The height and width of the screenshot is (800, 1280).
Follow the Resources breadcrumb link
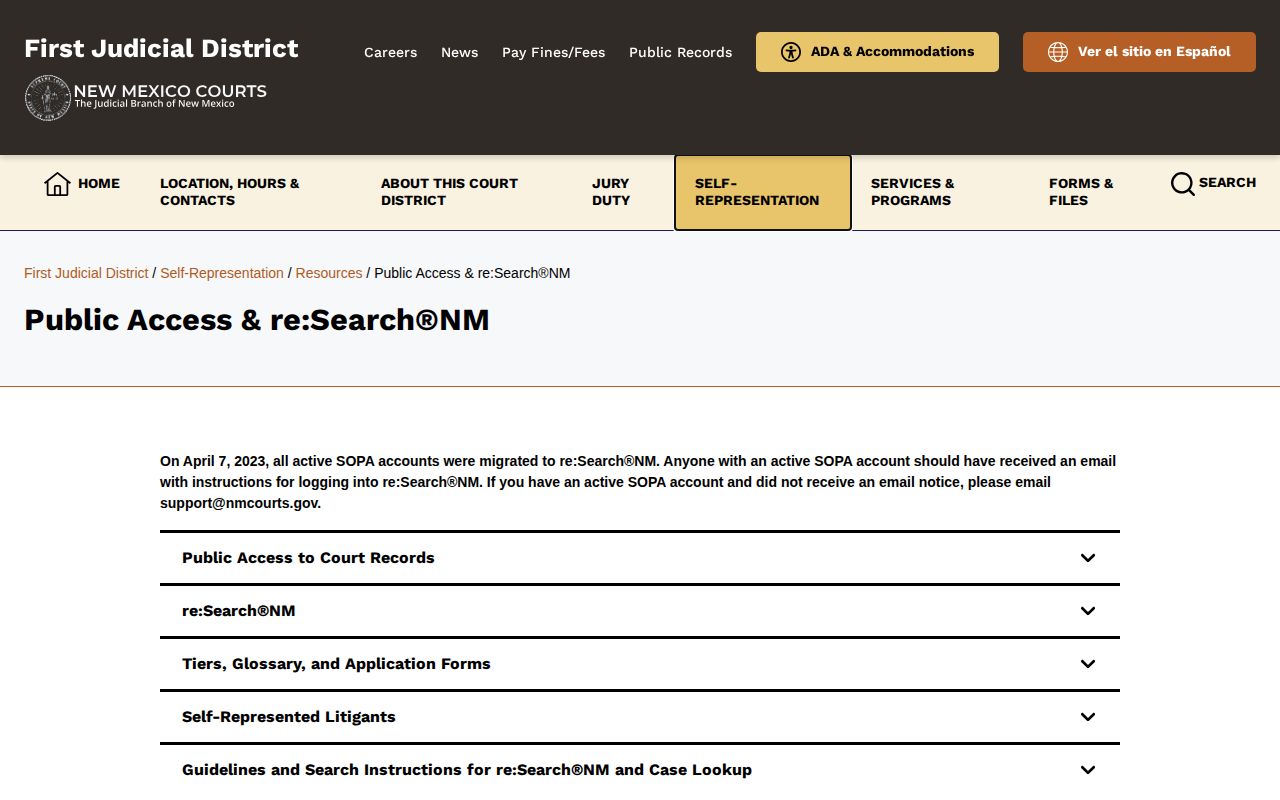[329, 273]
